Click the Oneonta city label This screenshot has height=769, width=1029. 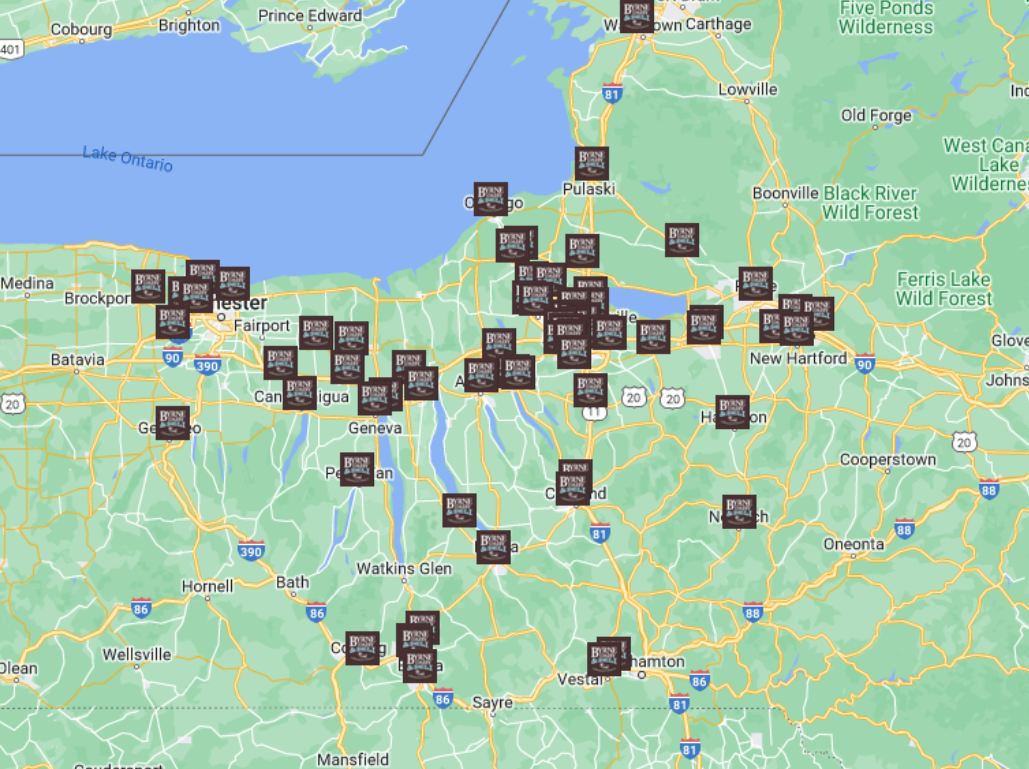pos(853,544)
